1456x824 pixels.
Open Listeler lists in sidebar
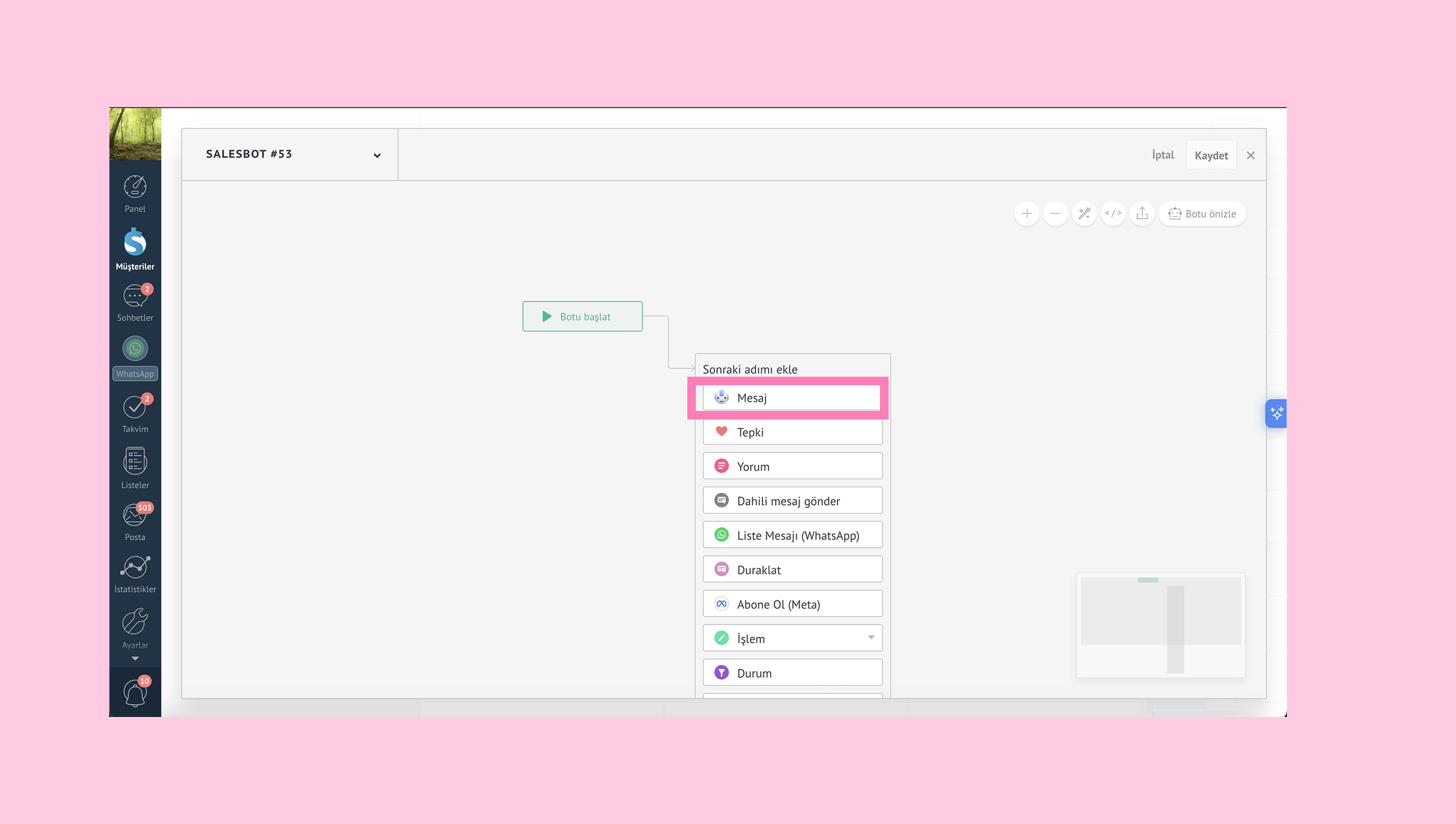(x=135, y=468)
